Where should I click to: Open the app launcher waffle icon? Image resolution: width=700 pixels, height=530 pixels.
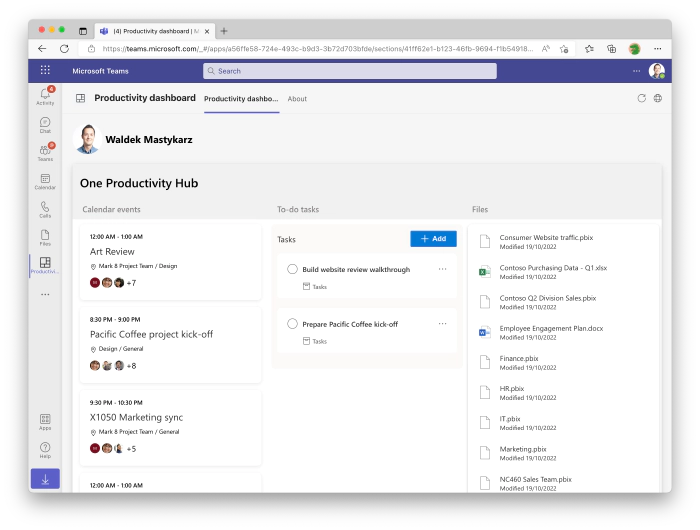tap(45, 70)
